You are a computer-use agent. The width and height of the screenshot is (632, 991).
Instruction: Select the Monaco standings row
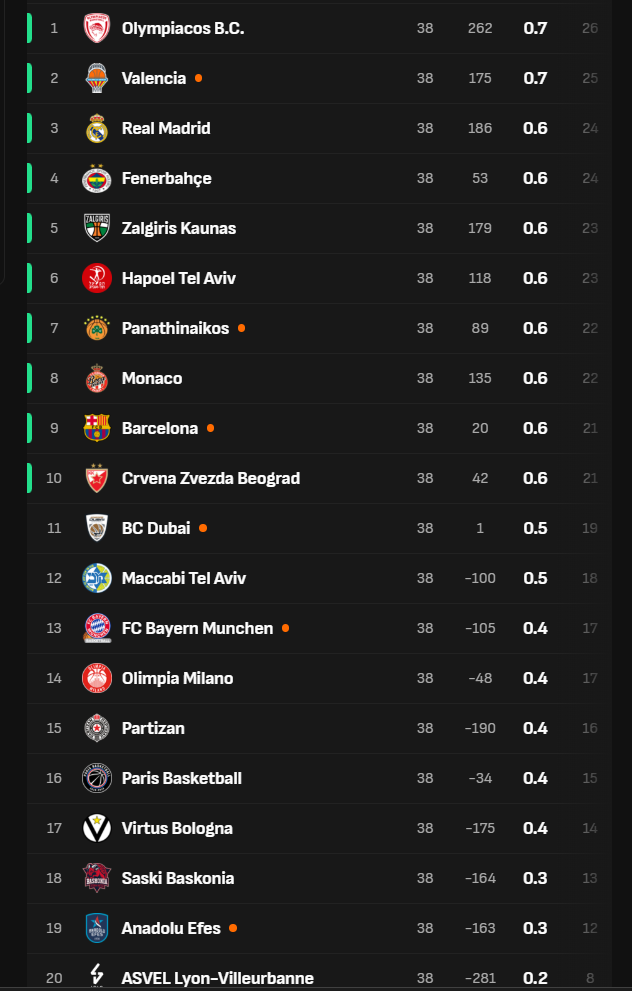click(300, 378)
